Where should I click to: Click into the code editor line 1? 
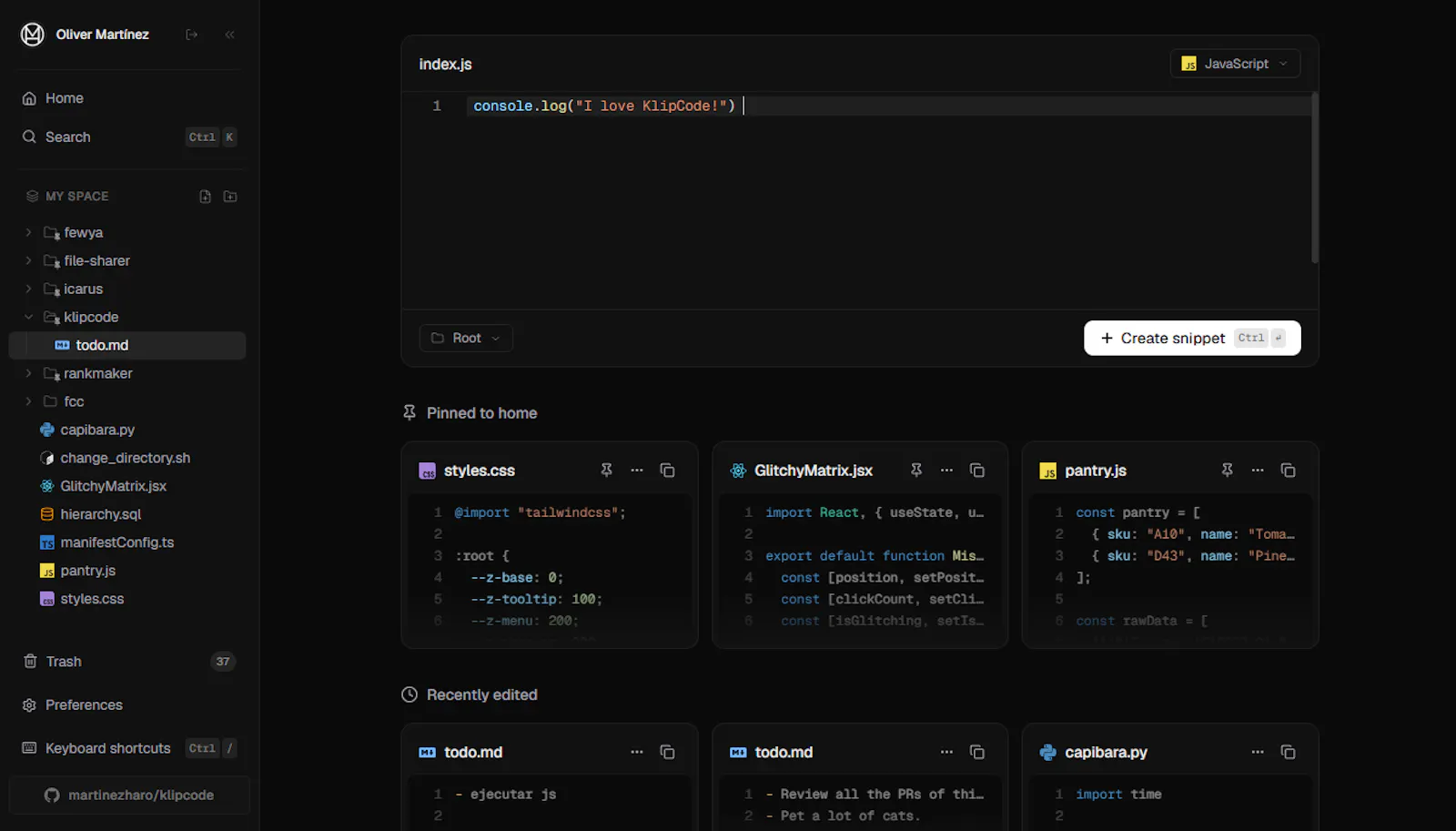[887, 106]
